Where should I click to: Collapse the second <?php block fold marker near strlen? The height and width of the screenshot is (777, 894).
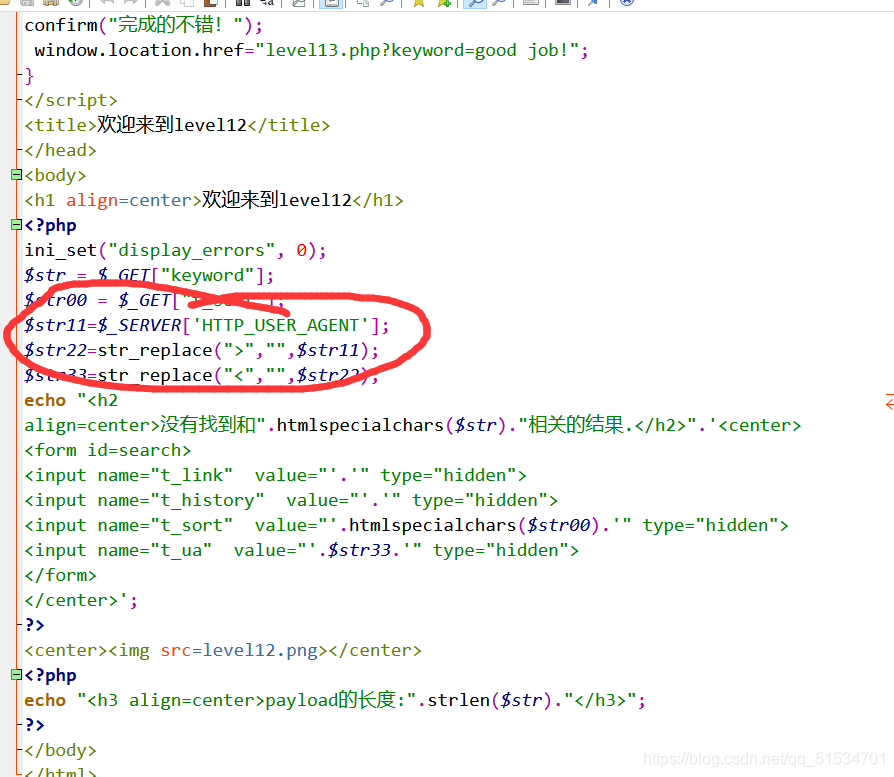click(16, 674)
